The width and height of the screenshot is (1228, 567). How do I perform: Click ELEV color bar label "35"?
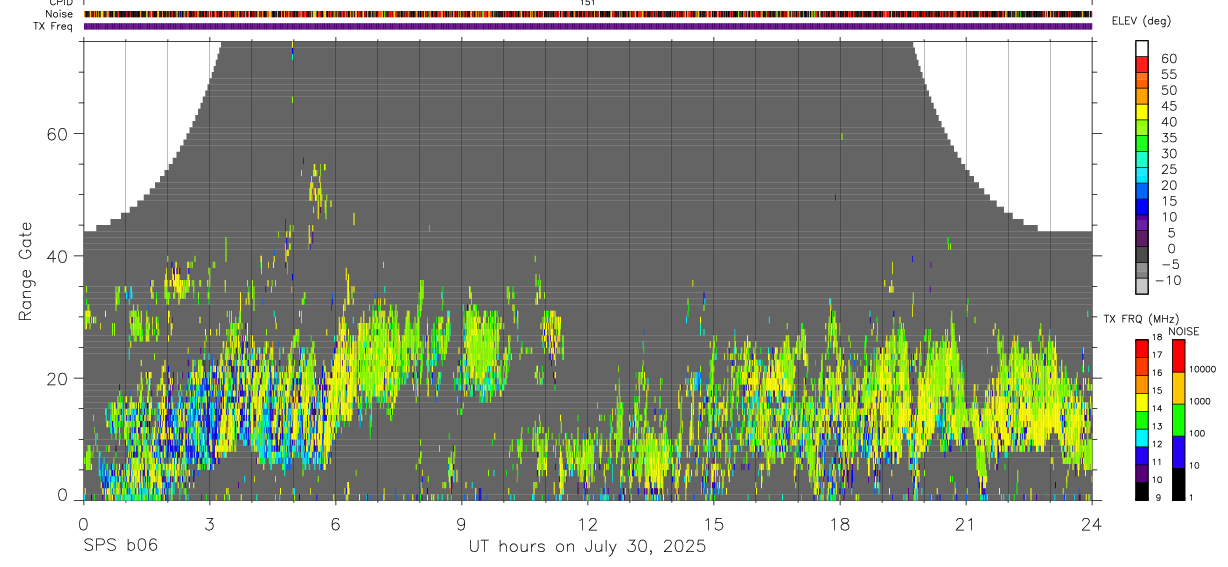click(x=1168, y=138)
